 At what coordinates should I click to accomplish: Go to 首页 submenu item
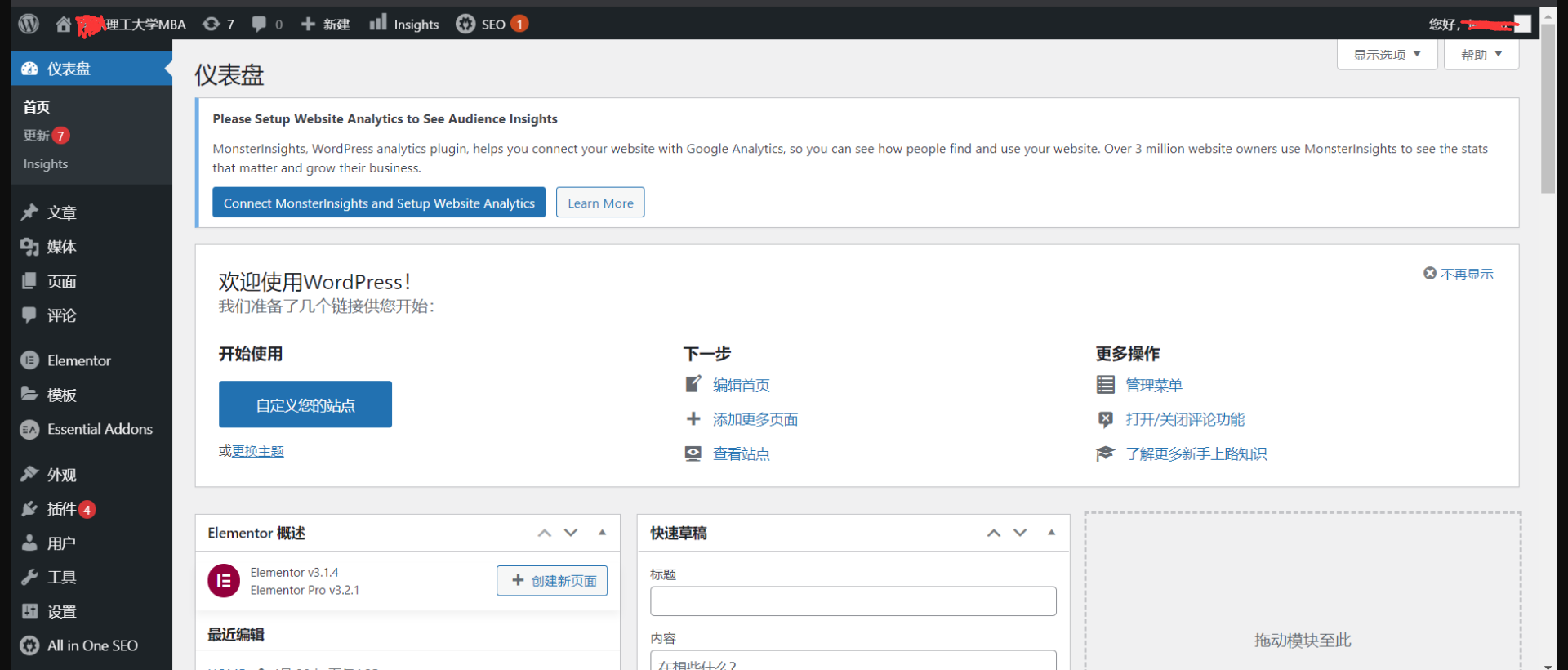37,107
